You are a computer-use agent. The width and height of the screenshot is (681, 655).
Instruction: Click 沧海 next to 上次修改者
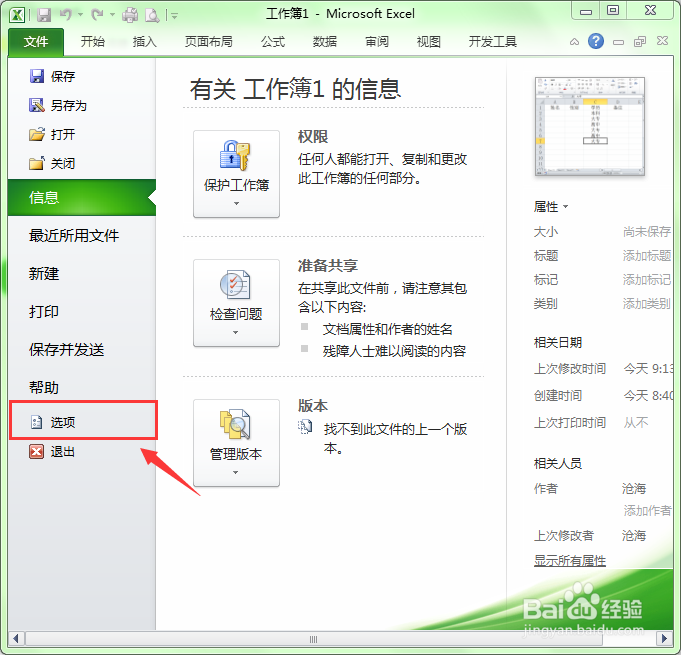[634, 535]
